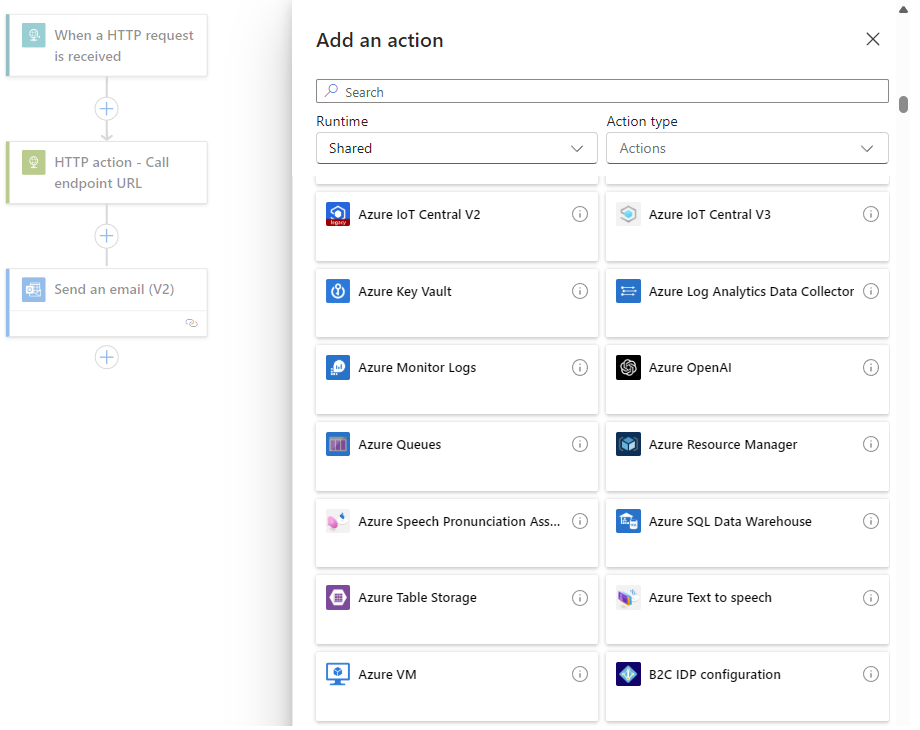Select the Azure Key Vault connector icon
This screenshot has height=730, width=920.
click(x=338, y=291)
